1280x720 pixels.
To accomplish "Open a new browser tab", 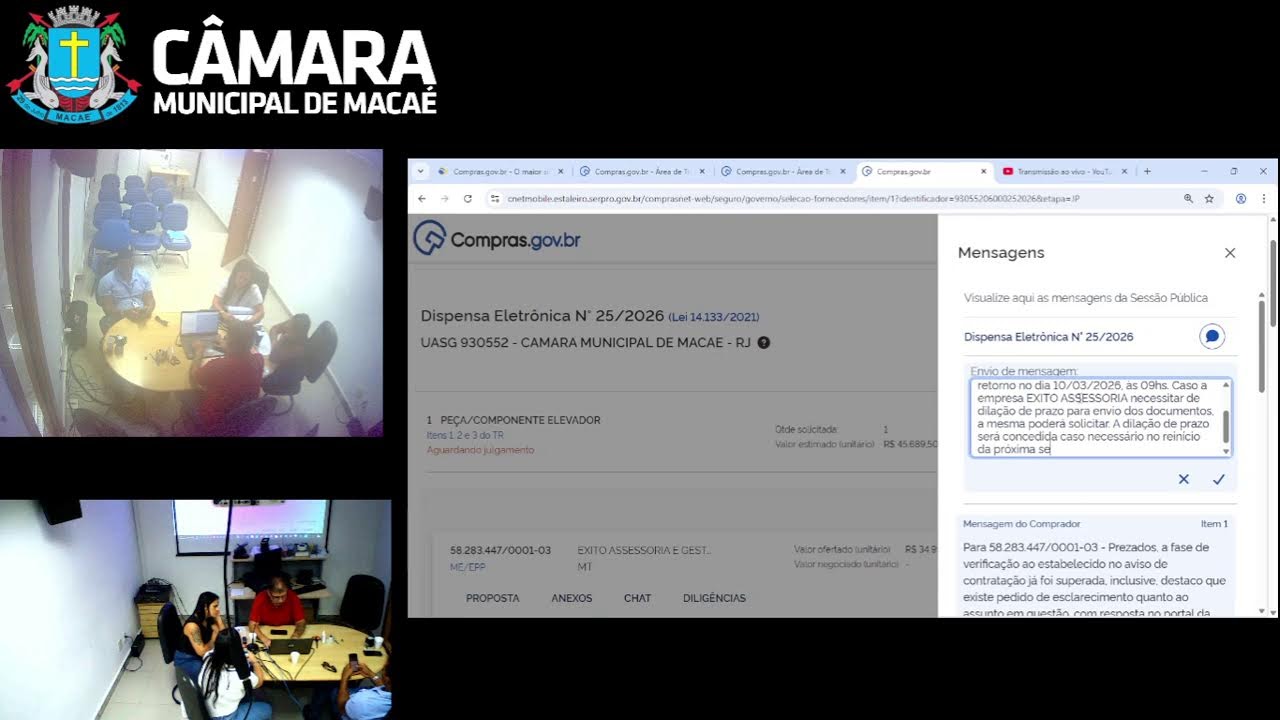I will (x=1147, y=172).
